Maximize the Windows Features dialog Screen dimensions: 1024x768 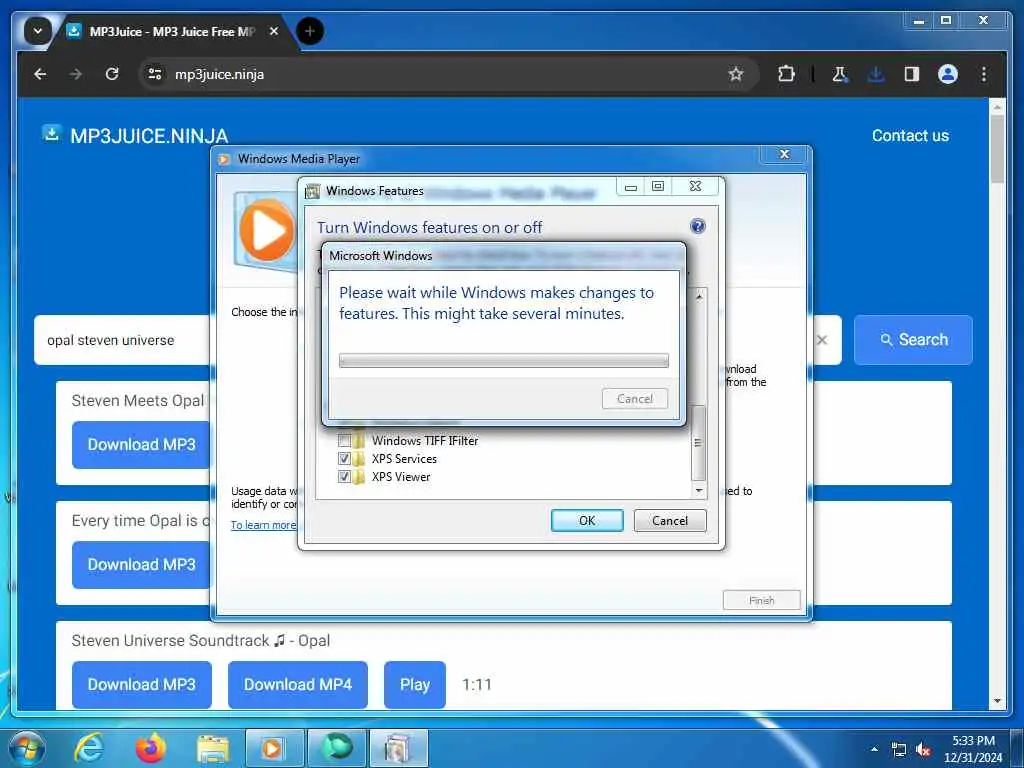[658, 187]
